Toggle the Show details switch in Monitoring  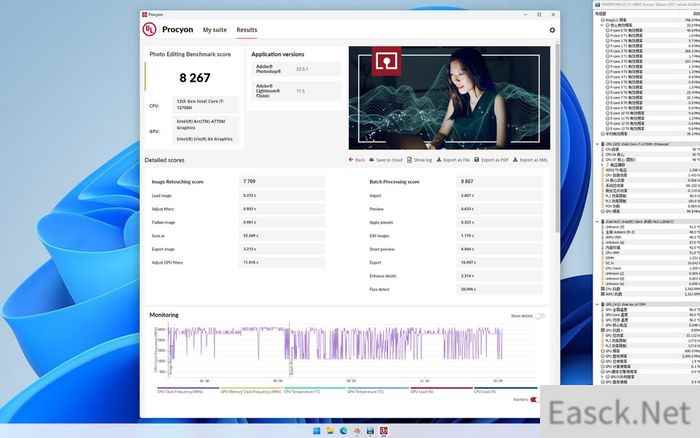(539, 316)
